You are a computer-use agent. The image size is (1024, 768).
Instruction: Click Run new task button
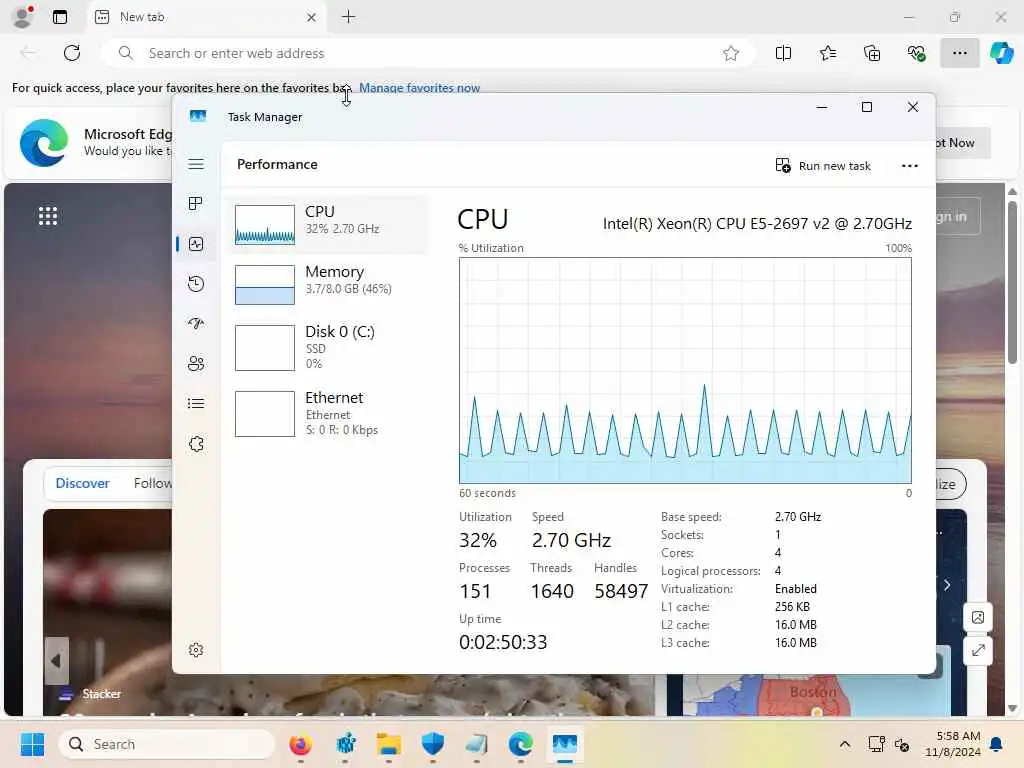[823, 166]
